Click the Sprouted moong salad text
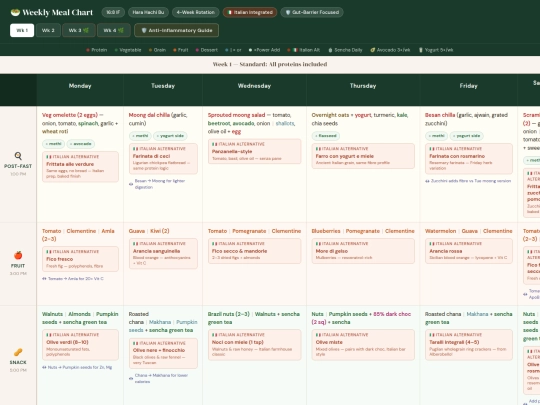Screen dimensions: 540x405 237,115
